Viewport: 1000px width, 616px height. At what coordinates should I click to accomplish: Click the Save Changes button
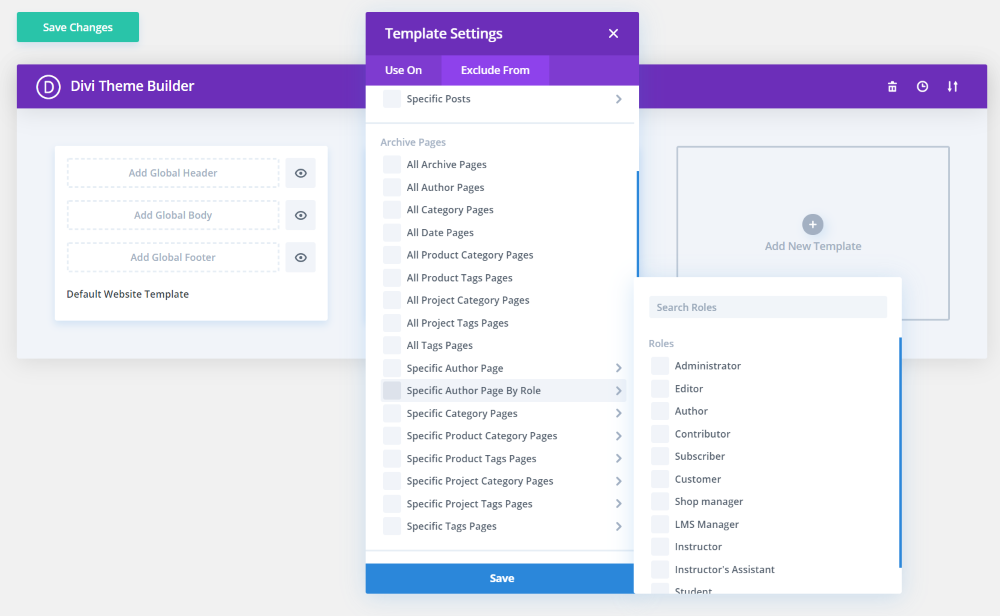coord(78,27)
